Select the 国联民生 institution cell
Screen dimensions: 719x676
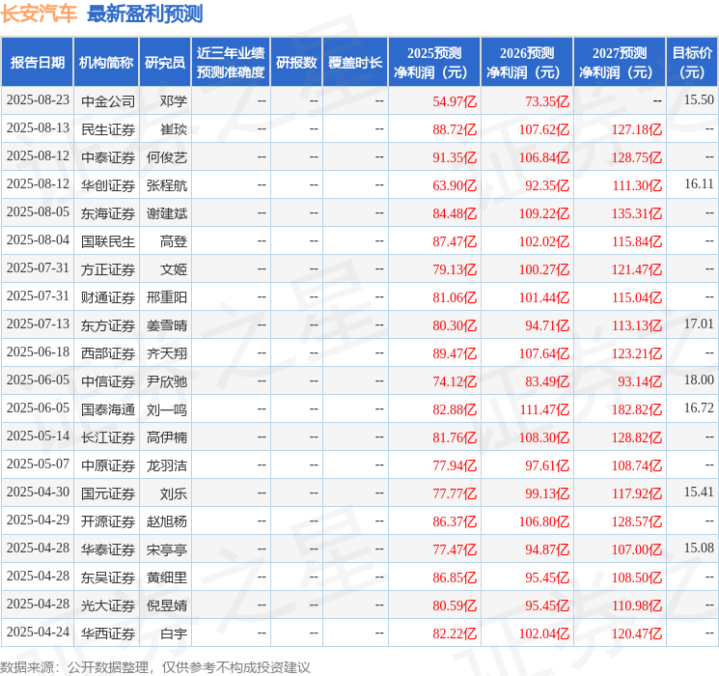point(108,241)
